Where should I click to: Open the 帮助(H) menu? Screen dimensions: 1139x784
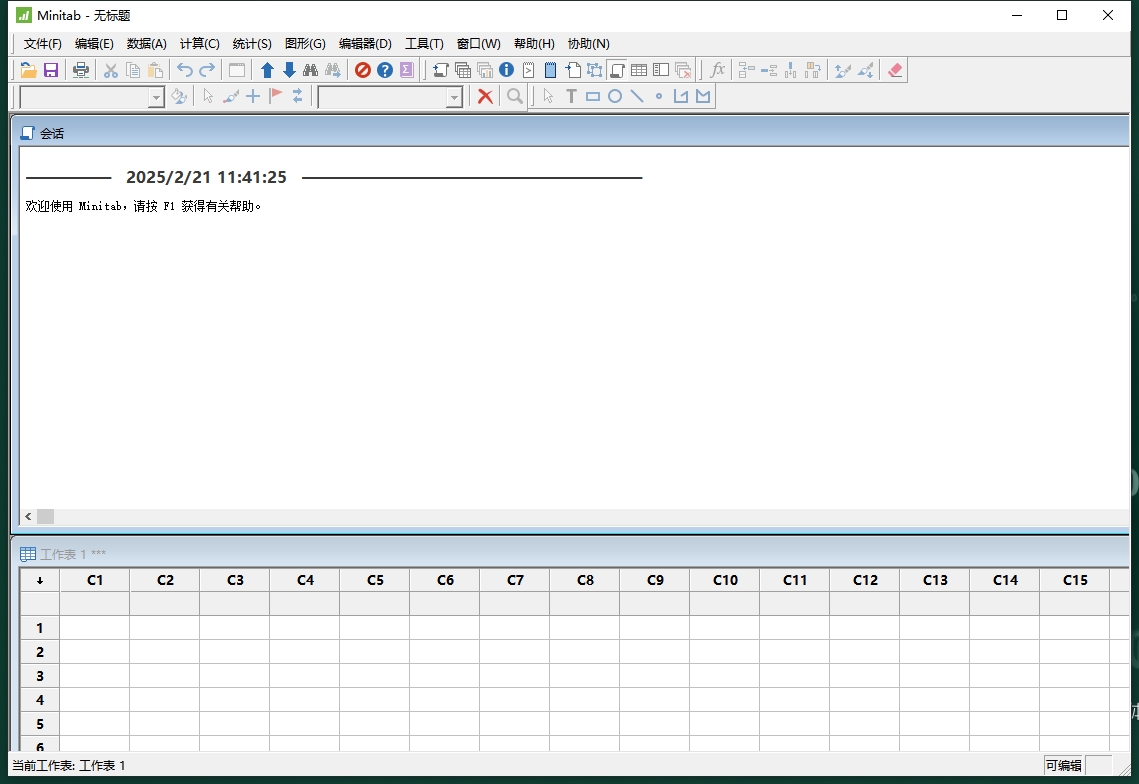(535, 44)
